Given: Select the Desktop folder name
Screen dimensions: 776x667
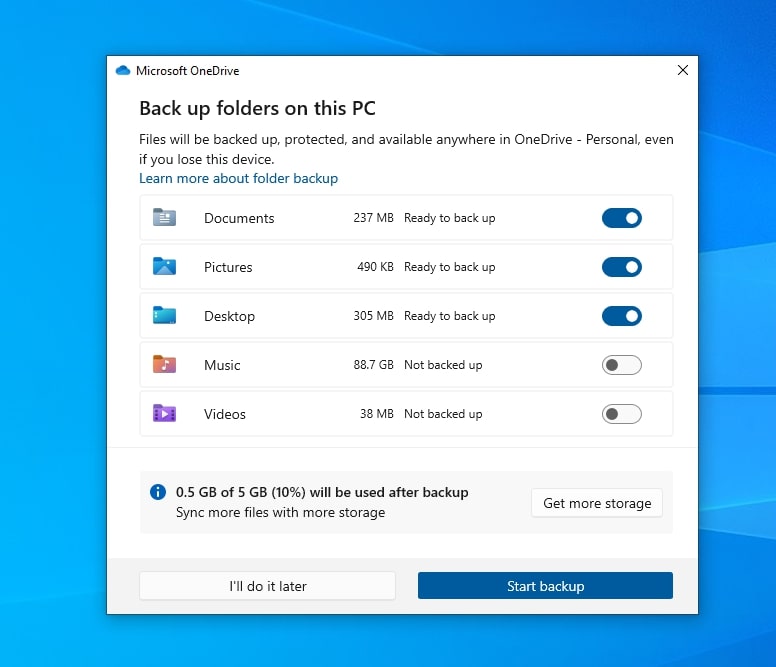Looking at the screenshot, I should coord(229,316).
